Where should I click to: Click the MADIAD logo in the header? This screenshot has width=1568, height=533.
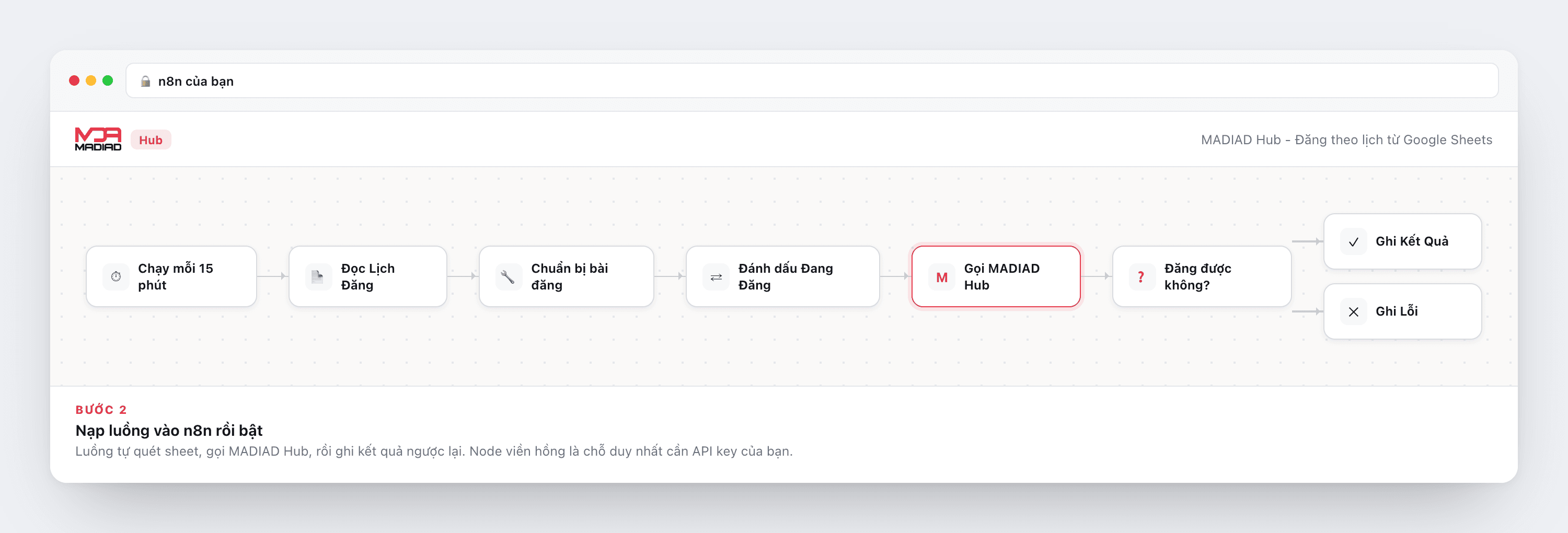[98, 140]
